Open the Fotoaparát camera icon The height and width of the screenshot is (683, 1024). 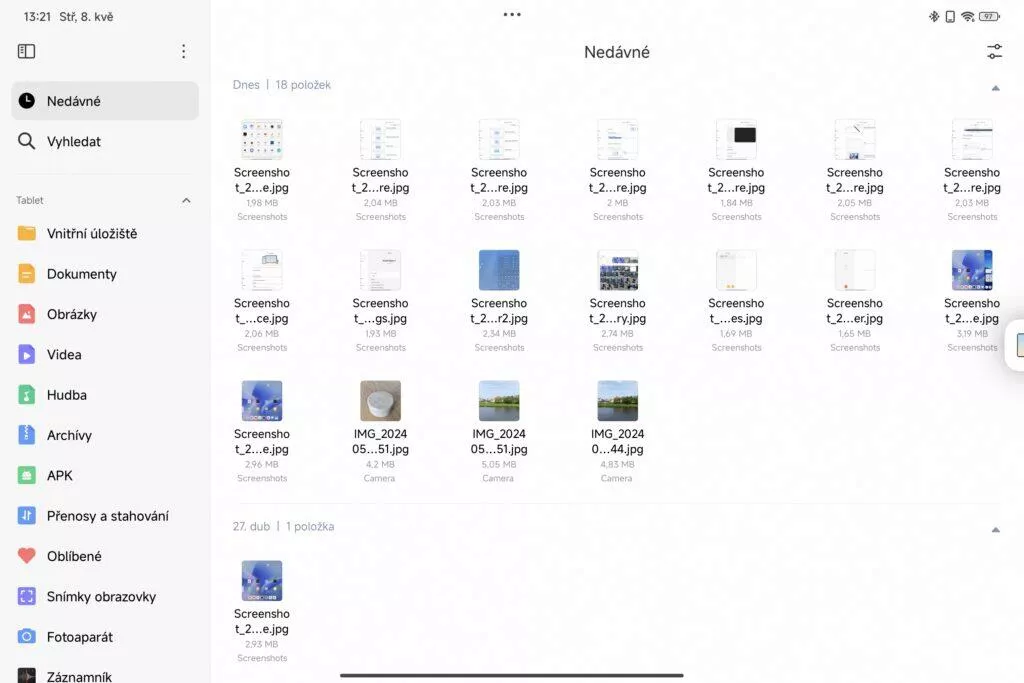click(x=26, y=637)
